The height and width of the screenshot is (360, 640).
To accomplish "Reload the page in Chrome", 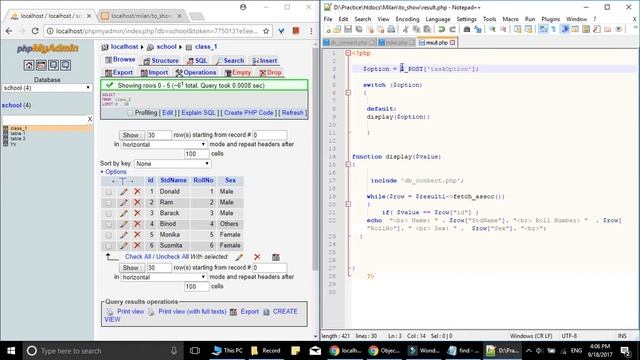I will click(x=35, y=31).
